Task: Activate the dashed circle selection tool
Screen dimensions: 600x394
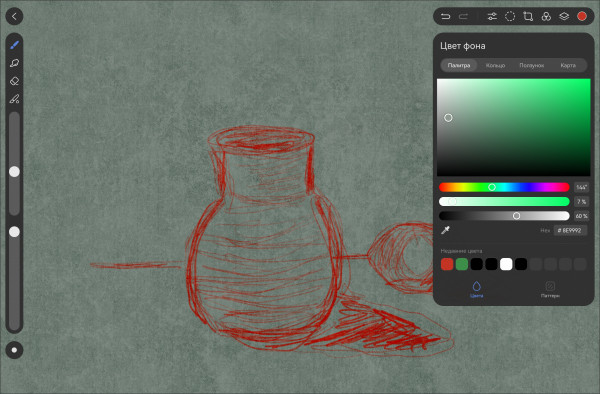Action: tap(510, 16)
